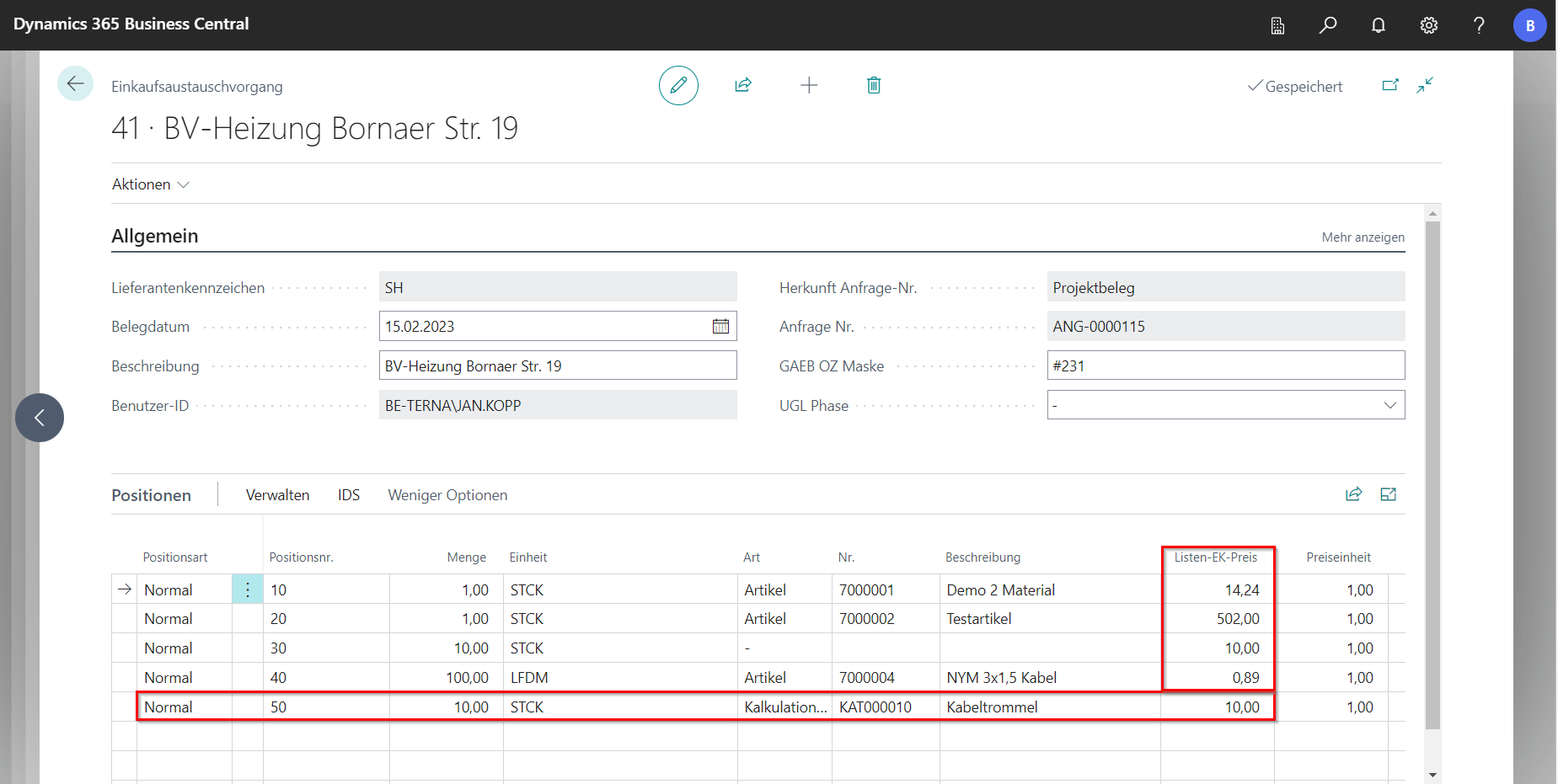Click the GAEB OZ Maske field

point(1225,366)
